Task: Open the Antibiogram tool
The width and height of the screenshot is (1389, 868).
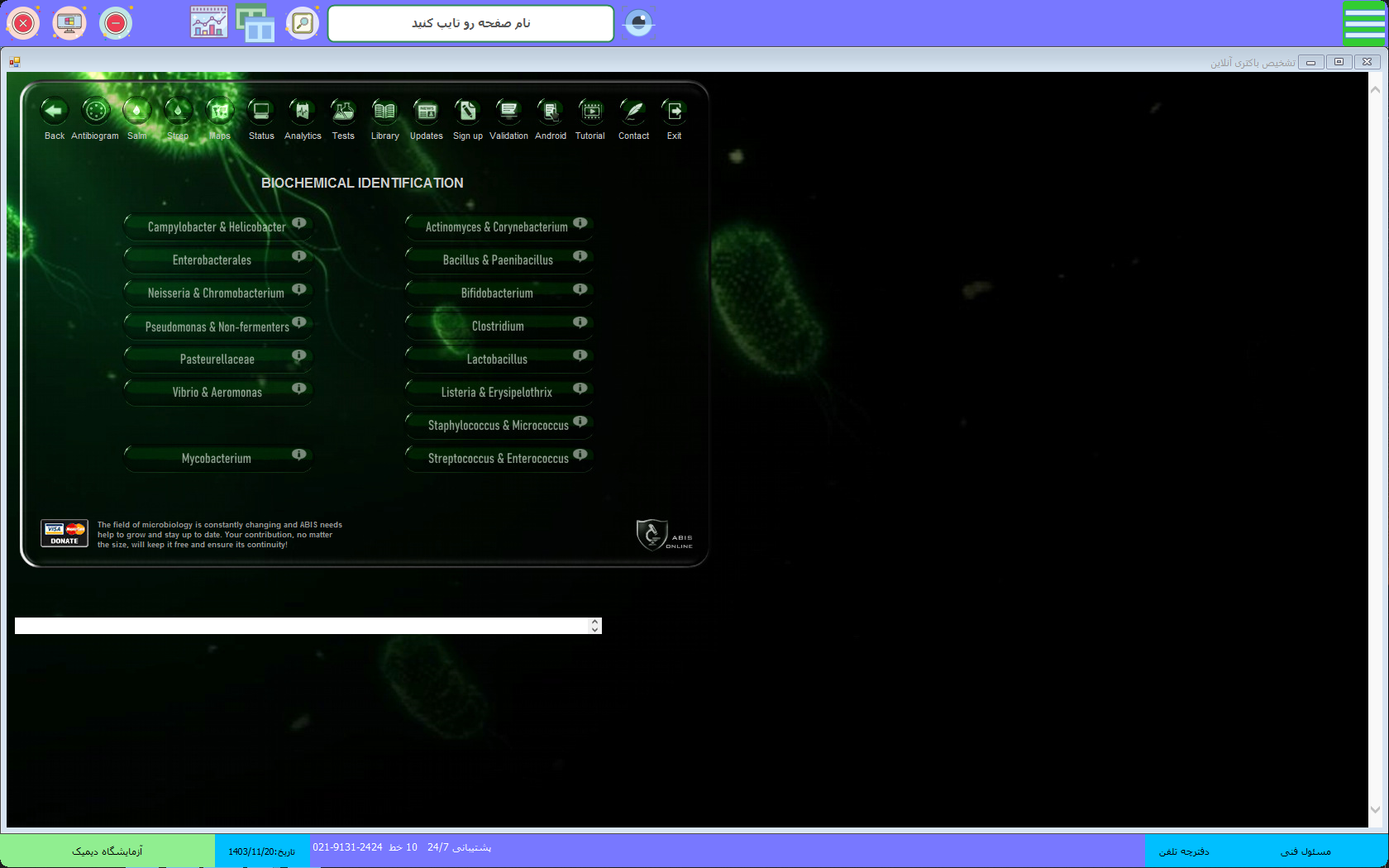Action: [x=96, y=112]
